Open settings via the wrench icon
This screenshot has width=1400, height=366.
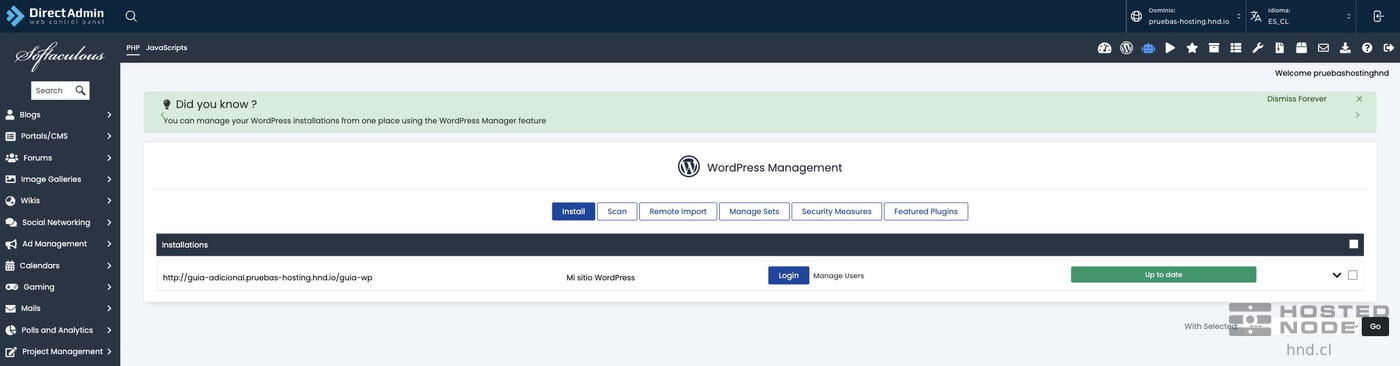coord(1258,48)
